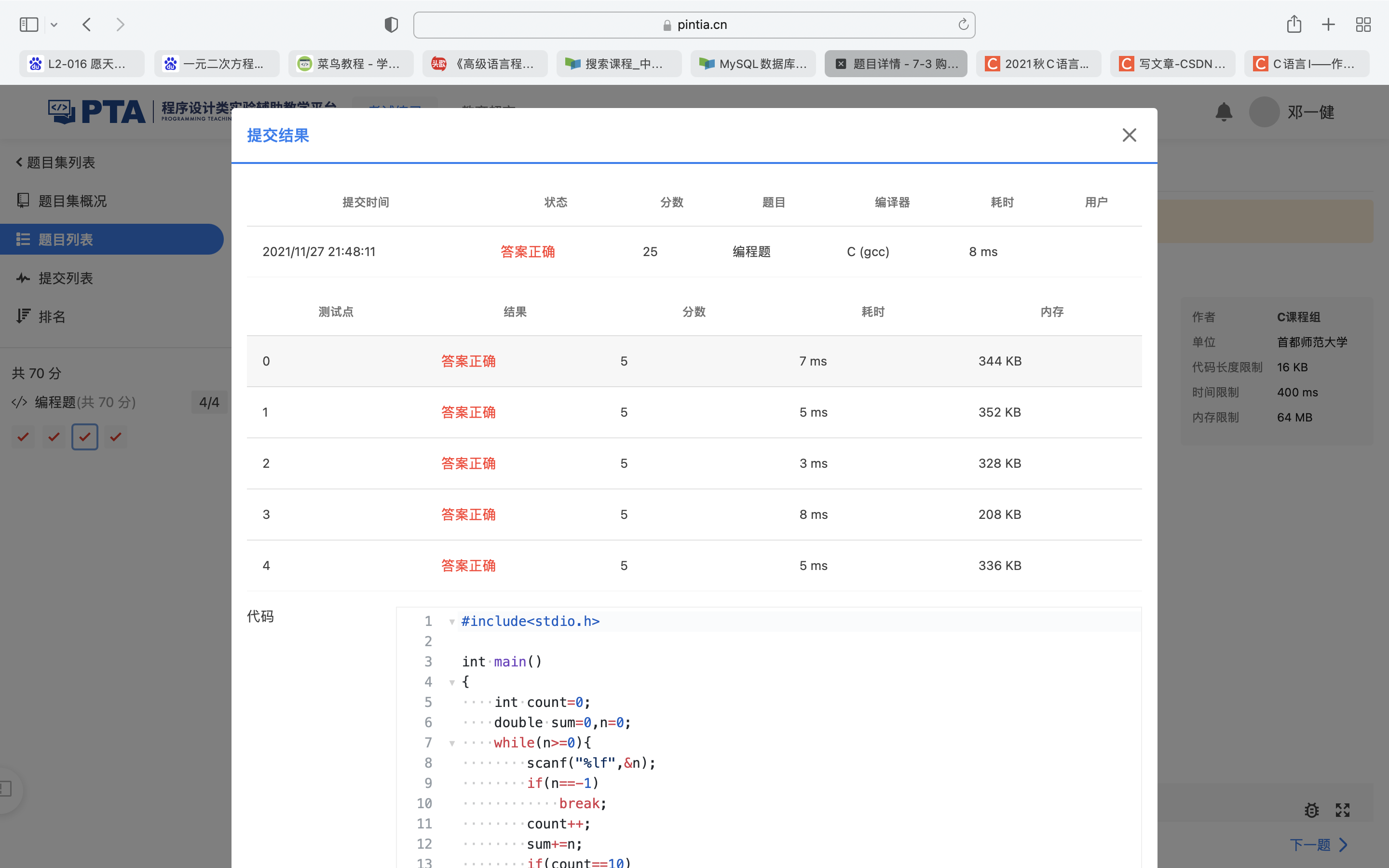This screenshot has width=1389, height=868.
Task: Open a new tab with plus icon
Action: click(x=1328, y=25)
